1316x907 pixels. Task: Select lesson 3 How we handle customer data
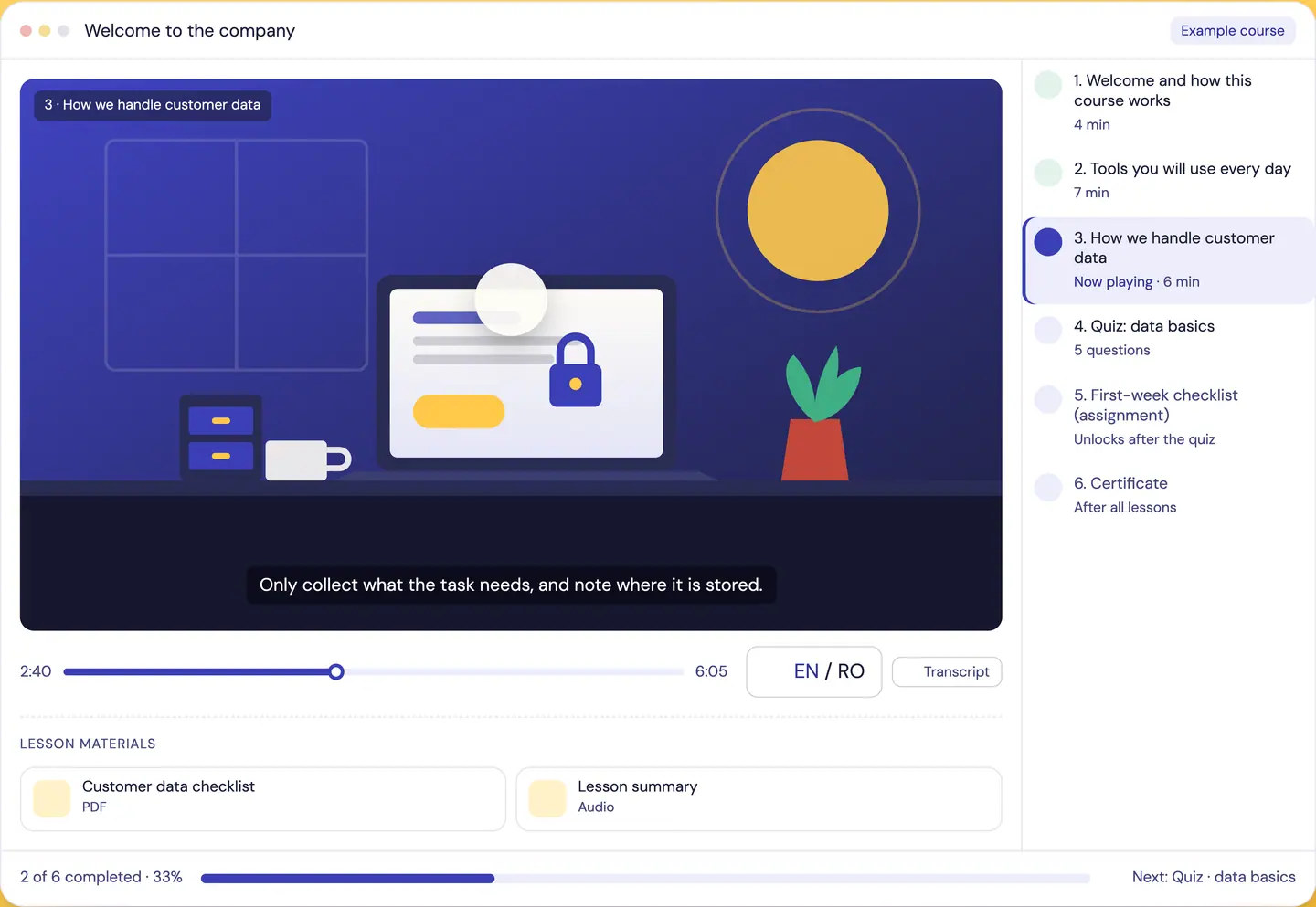coord(1168,260)
